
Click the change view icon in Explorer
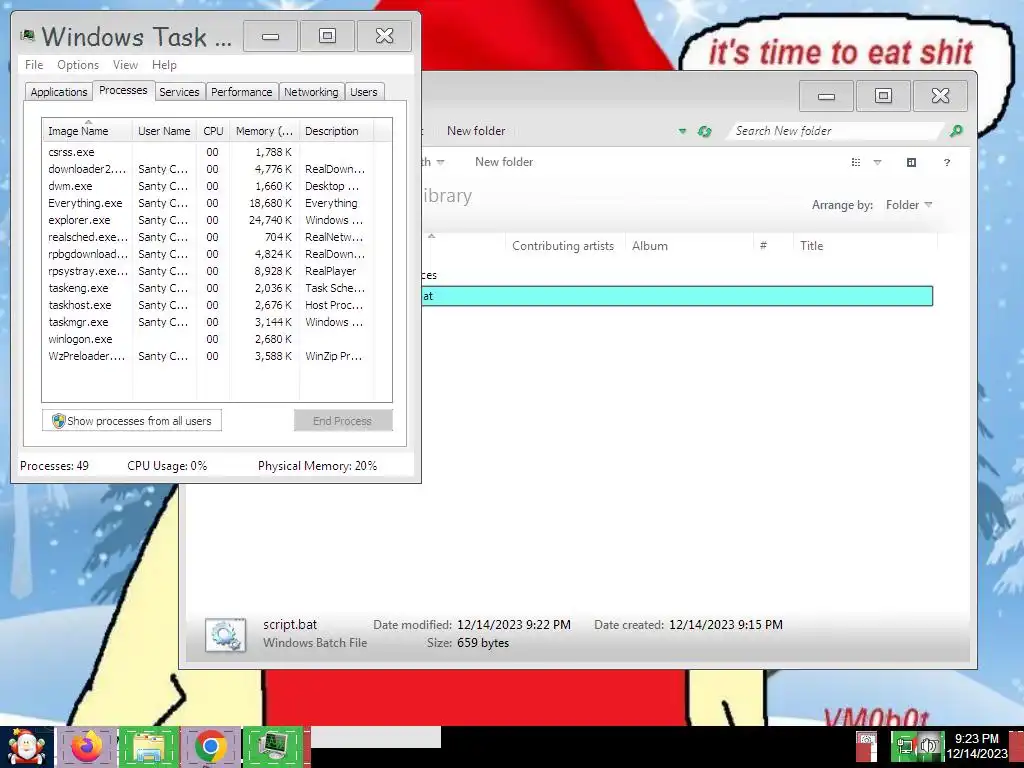coord(856,162)
